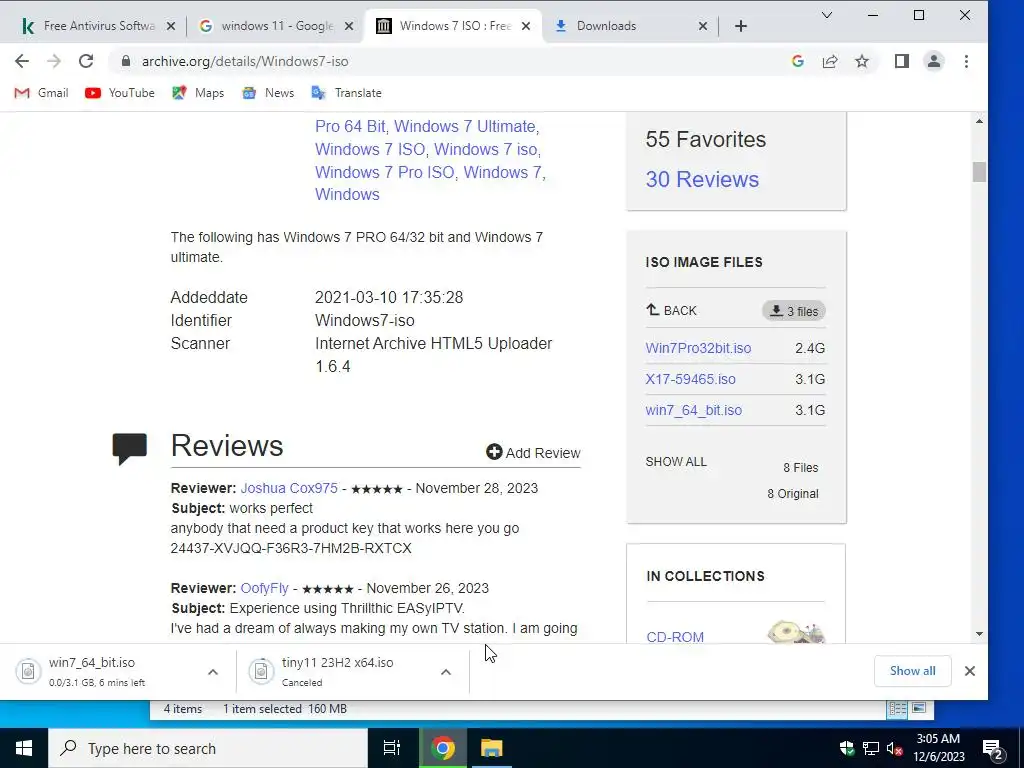Open the Windows 7 Ultimate topic link
The width and height of the screenshot is (1024, 768).
click(465, 127)
